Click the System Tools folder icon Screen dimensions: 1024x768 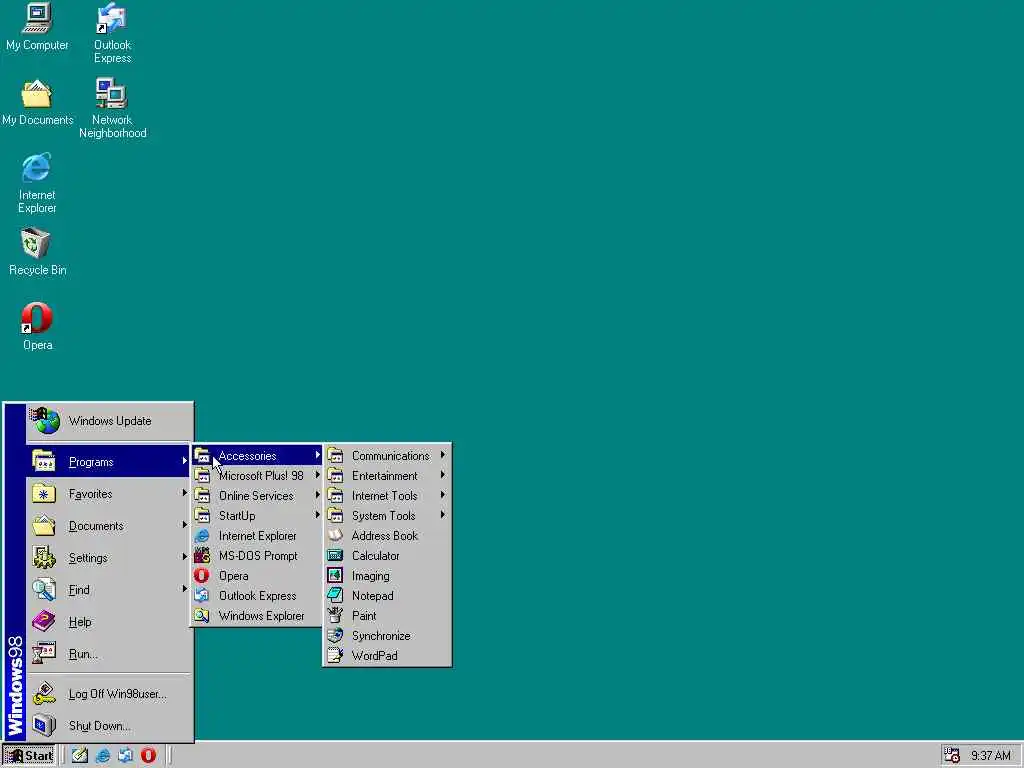335,515
